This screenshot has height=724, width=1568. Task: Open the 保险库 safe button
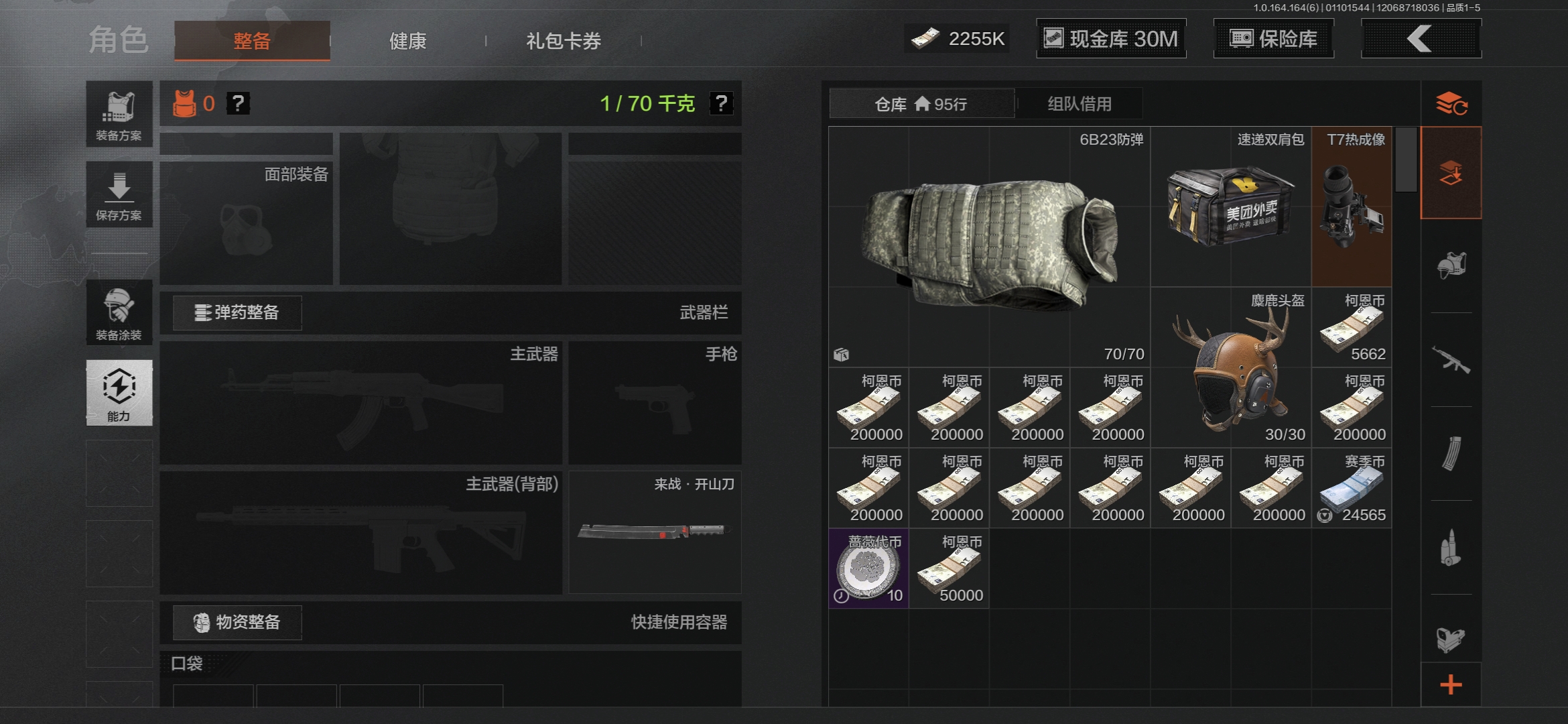point(1273,38)
